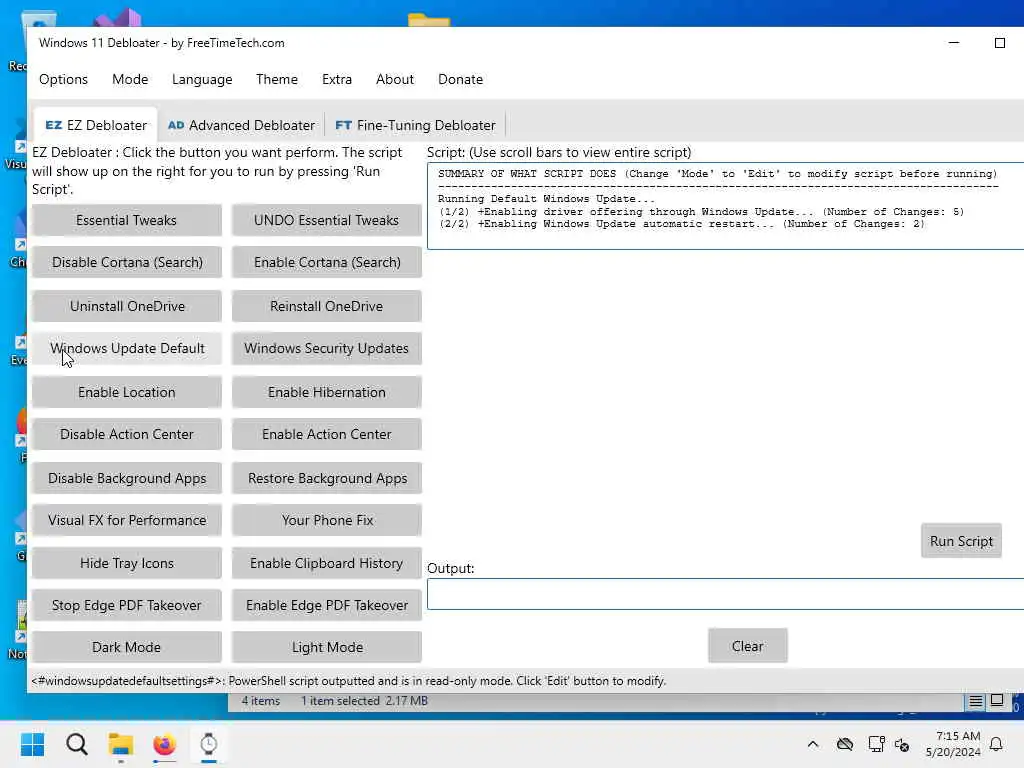Switch to the EZ Debloater tab

[95, 125]
